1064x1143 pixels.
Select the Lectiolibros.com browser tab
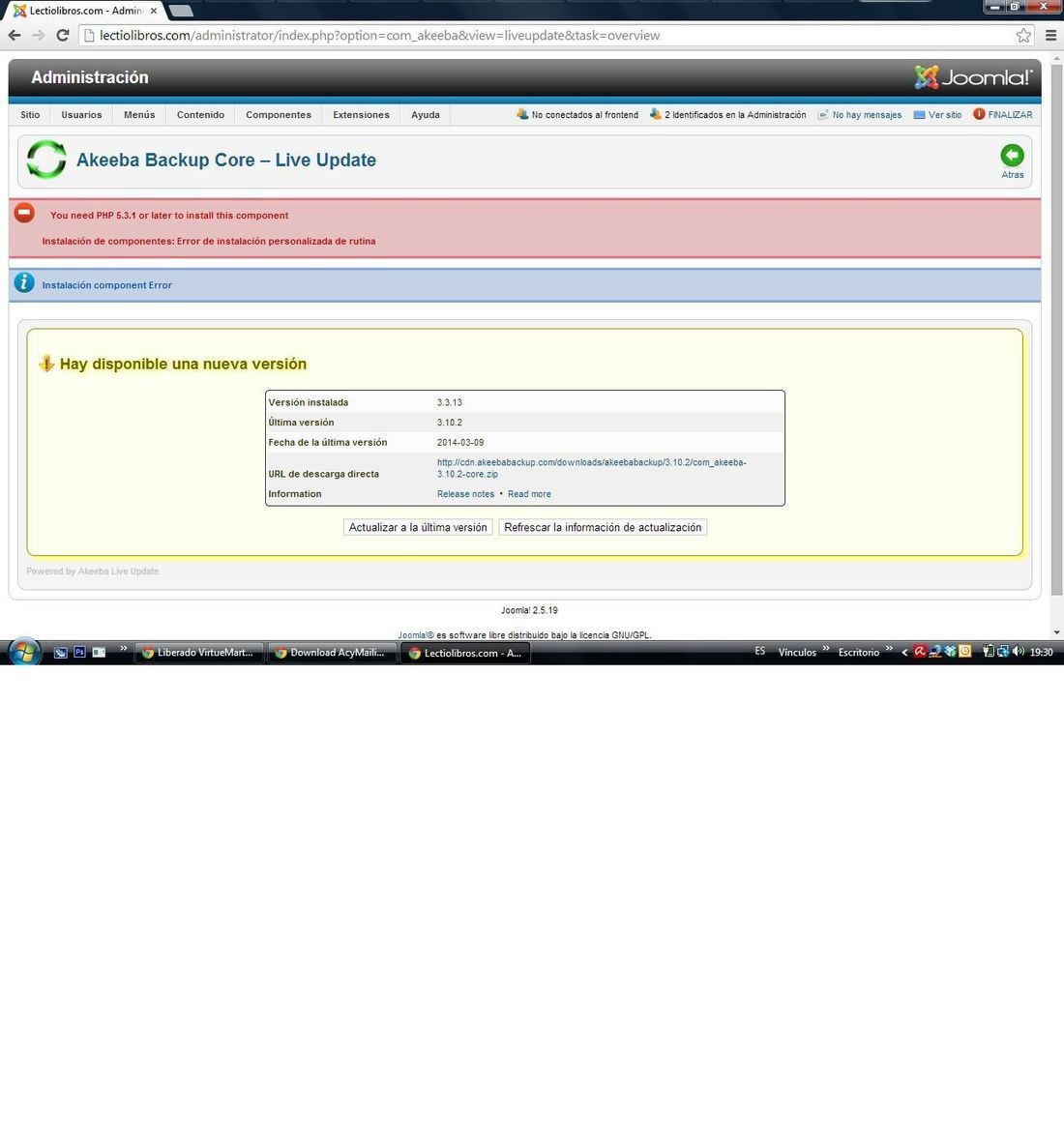coord(85,11)
